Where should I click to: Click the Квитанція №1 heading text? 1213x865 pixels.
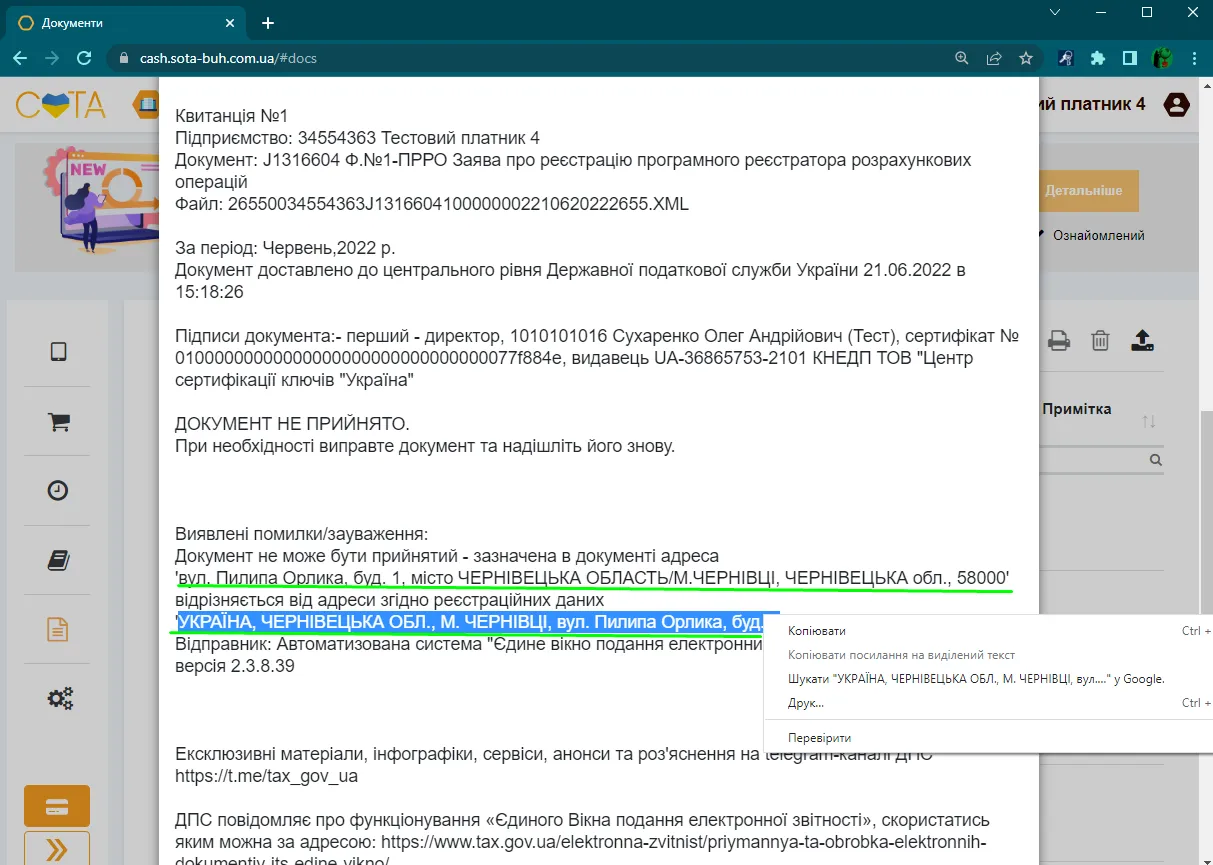point(232,116)
